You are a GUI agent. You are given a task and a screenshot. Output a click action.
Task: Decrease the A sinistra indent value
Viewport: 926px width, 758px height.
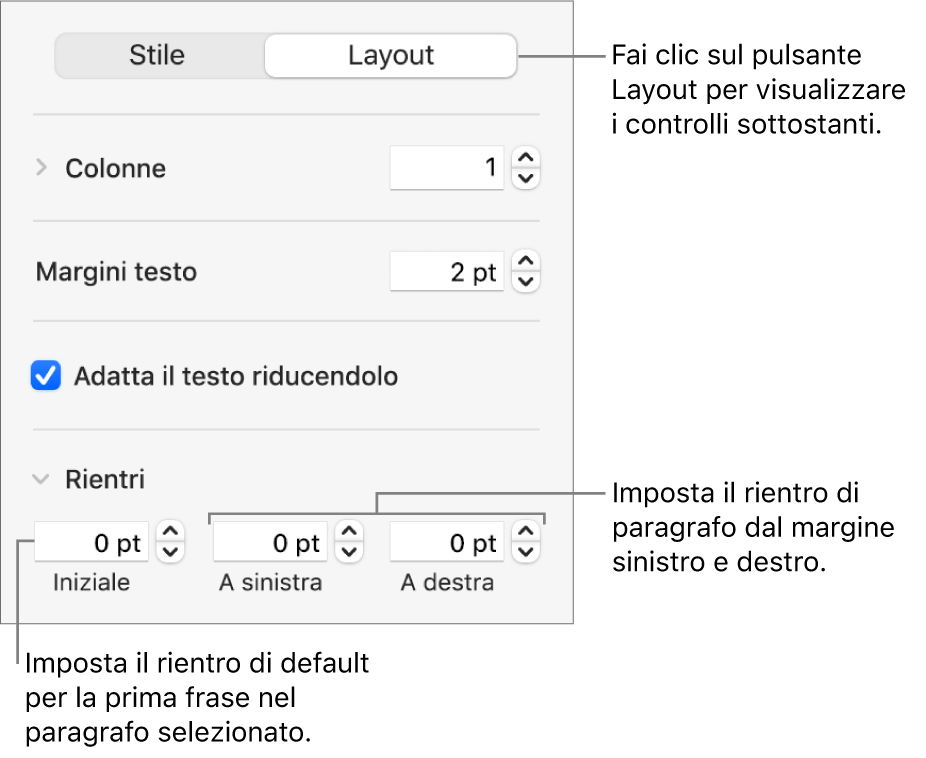349,553
